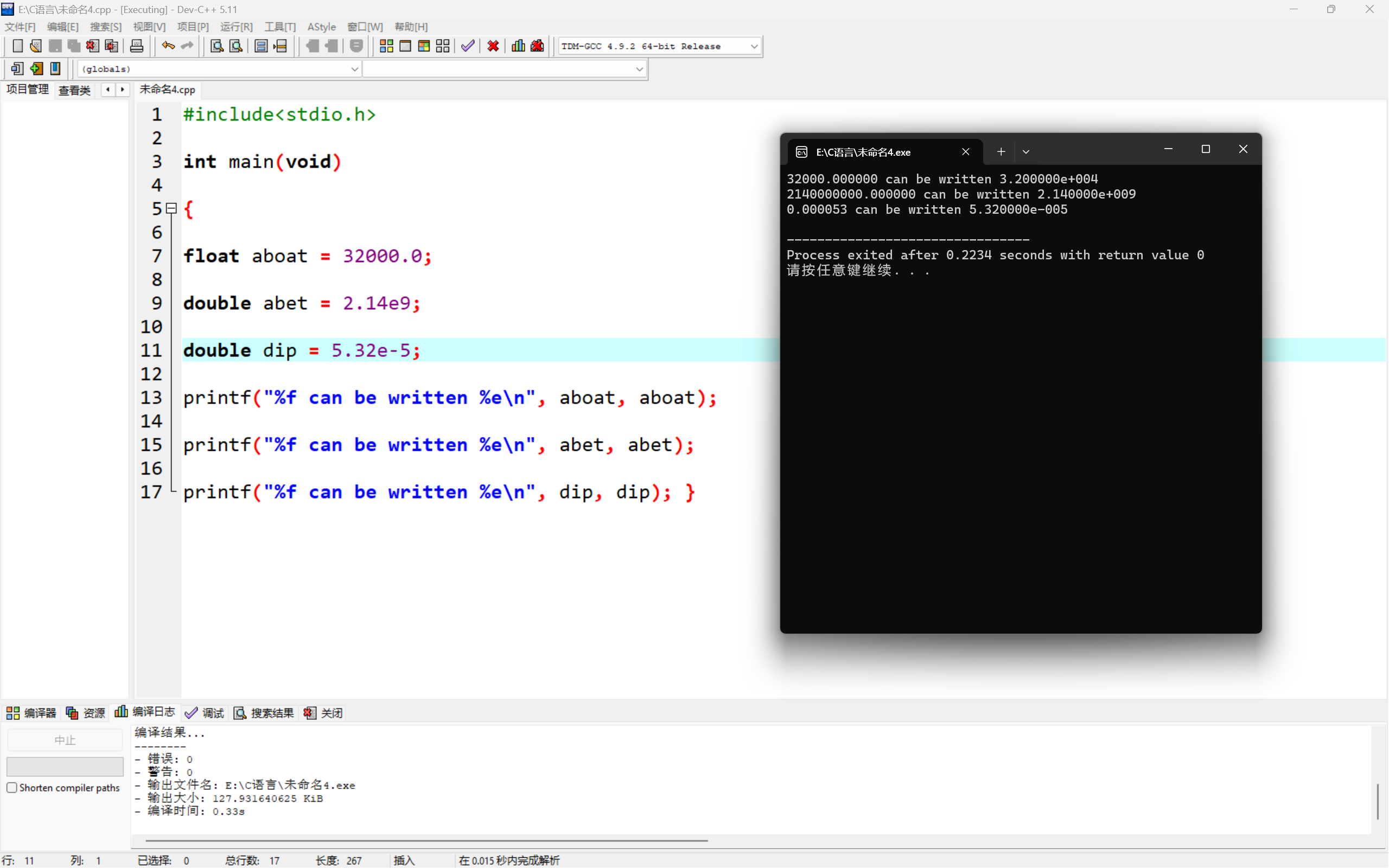1389x868 pixels.
Task: Add new terminal tab with plus button
Action: (x=1001, y=152)
